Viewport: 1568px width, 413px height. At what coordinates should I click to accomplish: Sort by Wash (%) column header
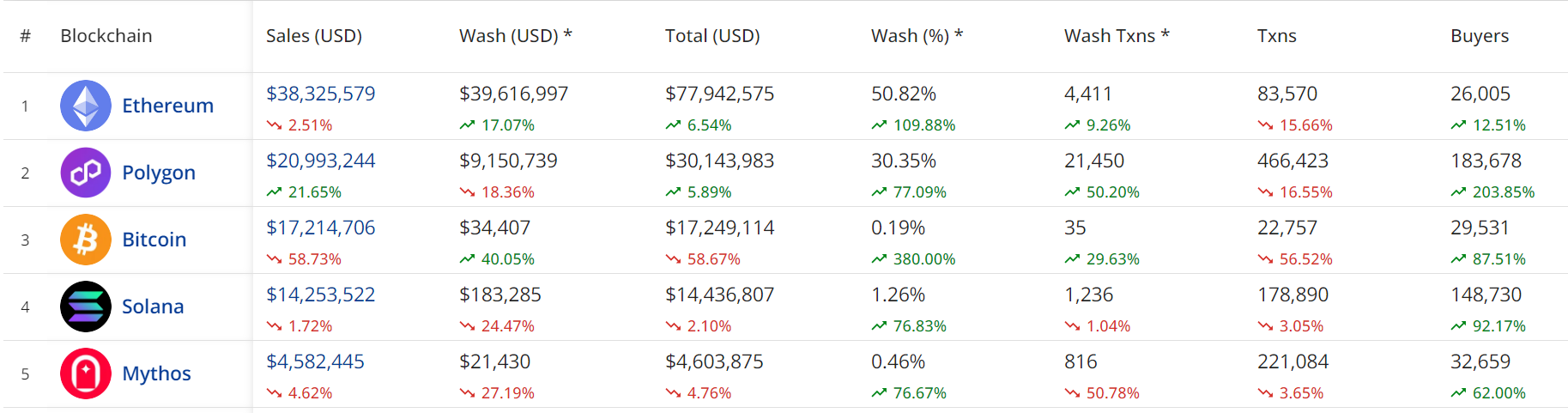click(x=917, y=36)
